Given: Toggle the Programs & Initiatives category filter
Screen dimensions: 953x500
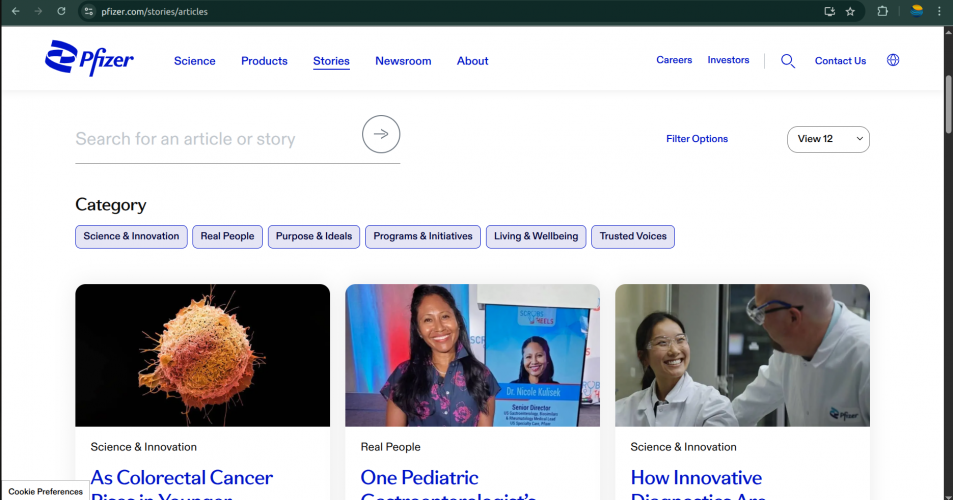Looking at the screenshot, I should (422, 236).
